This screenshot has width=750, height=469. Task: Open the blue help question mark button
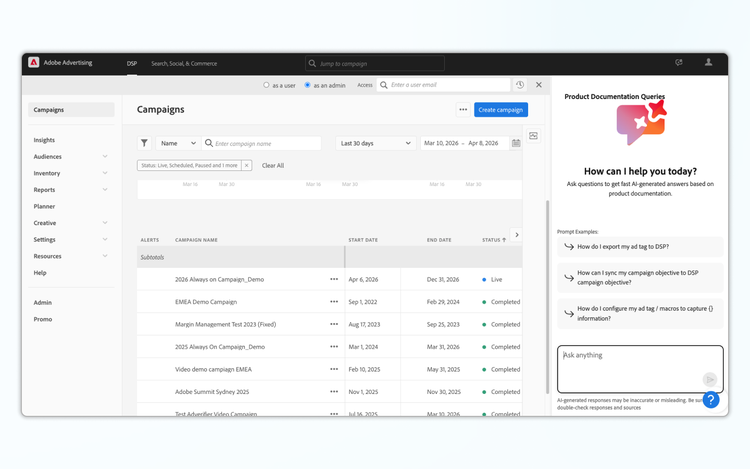(711, 400)
